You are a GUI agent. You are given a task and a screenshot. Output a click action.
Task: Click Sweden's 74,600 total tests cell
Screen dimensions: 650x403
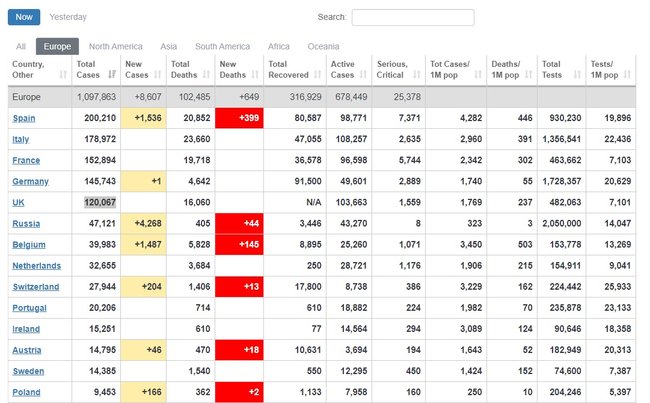point(562,371)
